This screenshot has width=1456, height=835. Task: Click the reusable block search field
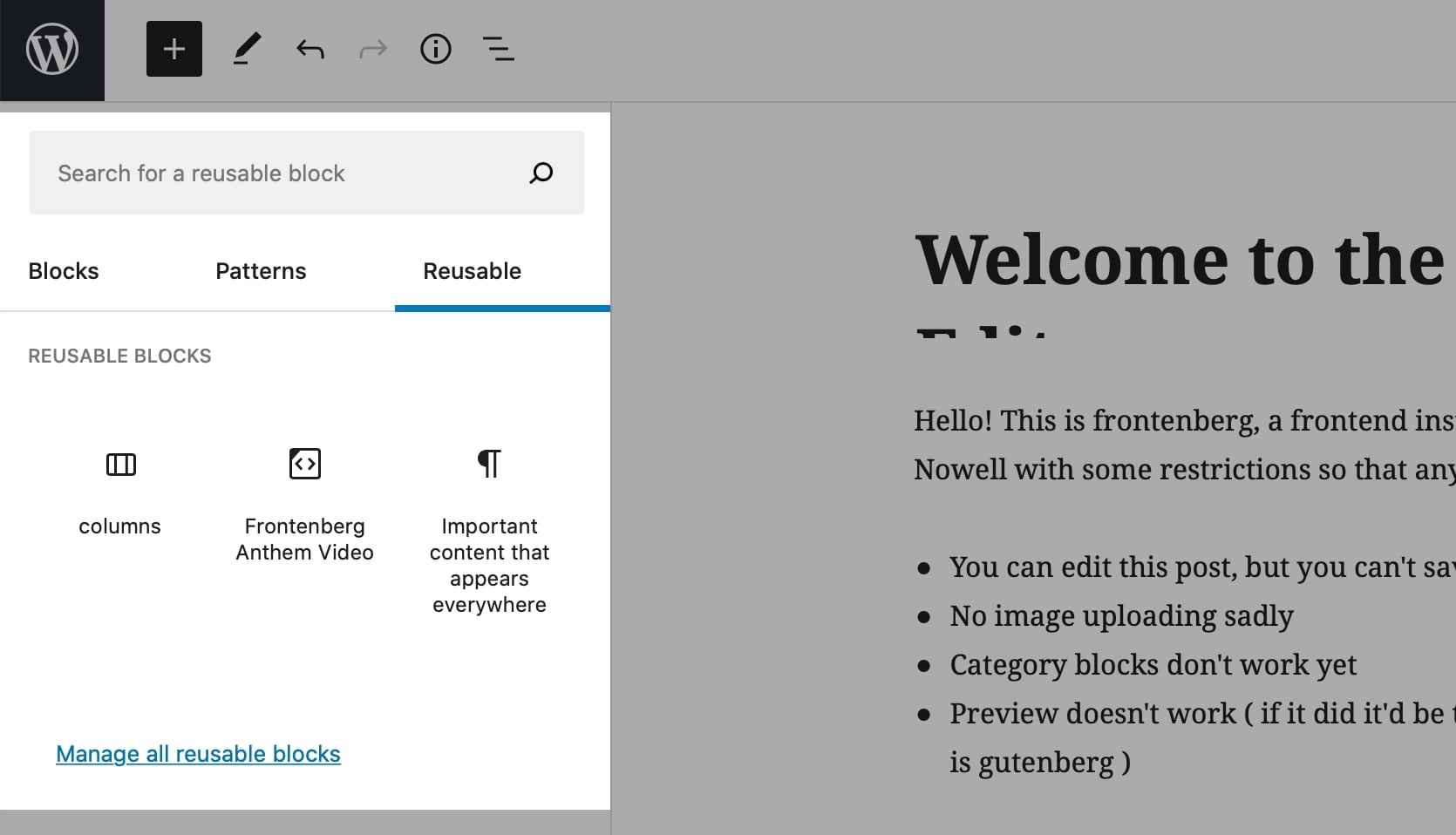click(262, 173)
